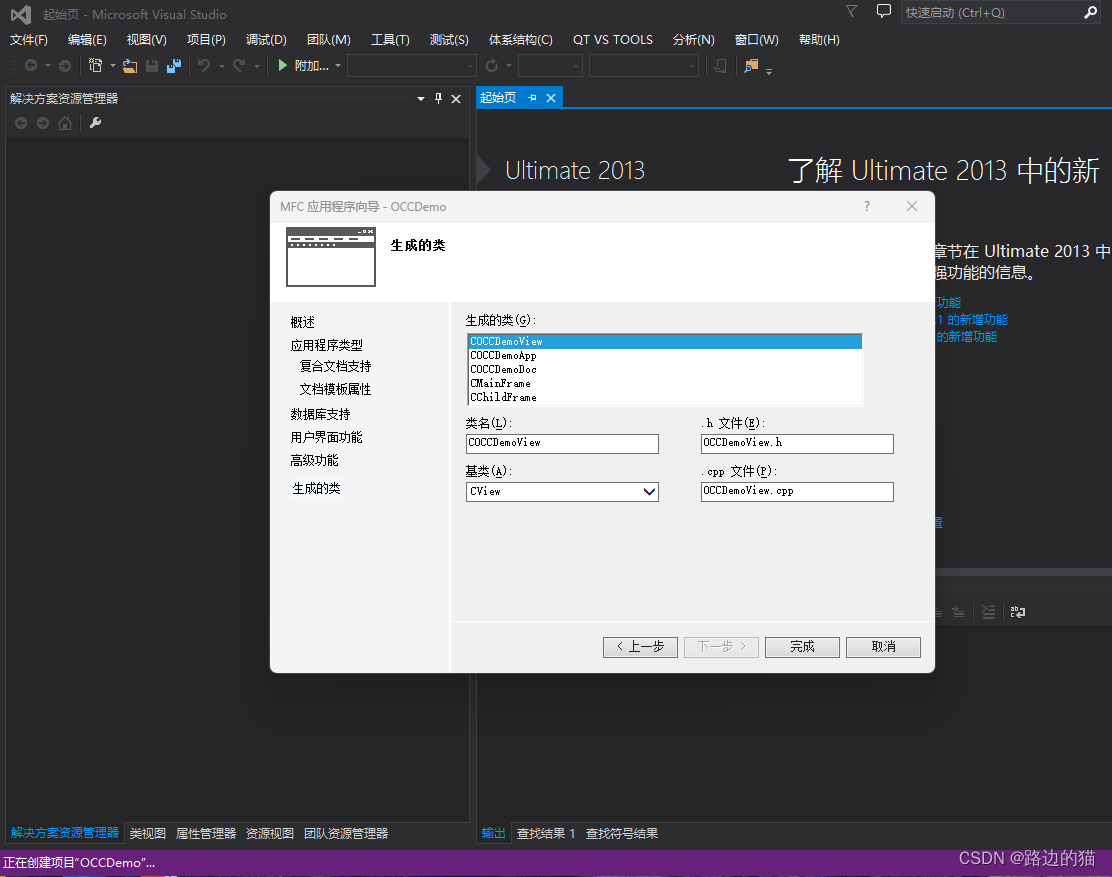The width and height of the screenshot is (1112, 877).
Task: Select COCCDemoApp in generated classes list
Action: click(665, 355)
